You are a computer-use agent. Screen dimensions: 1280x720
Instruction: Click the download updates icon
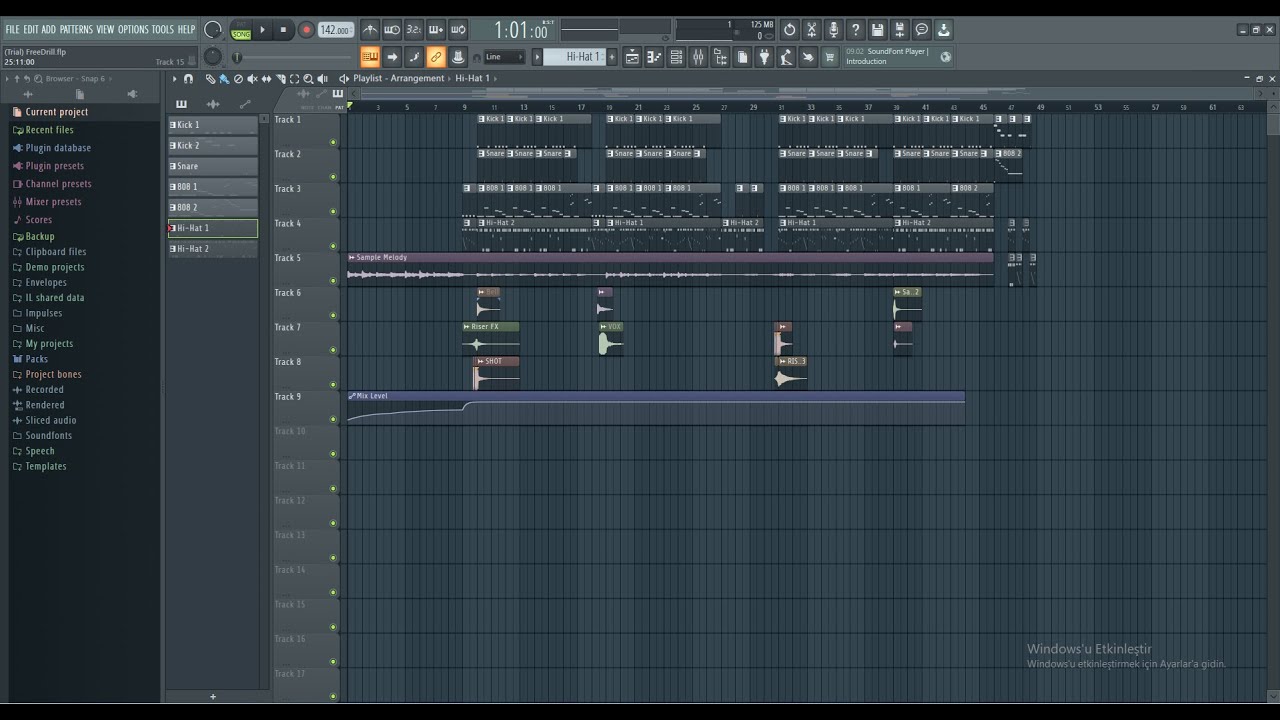(943, 30)
